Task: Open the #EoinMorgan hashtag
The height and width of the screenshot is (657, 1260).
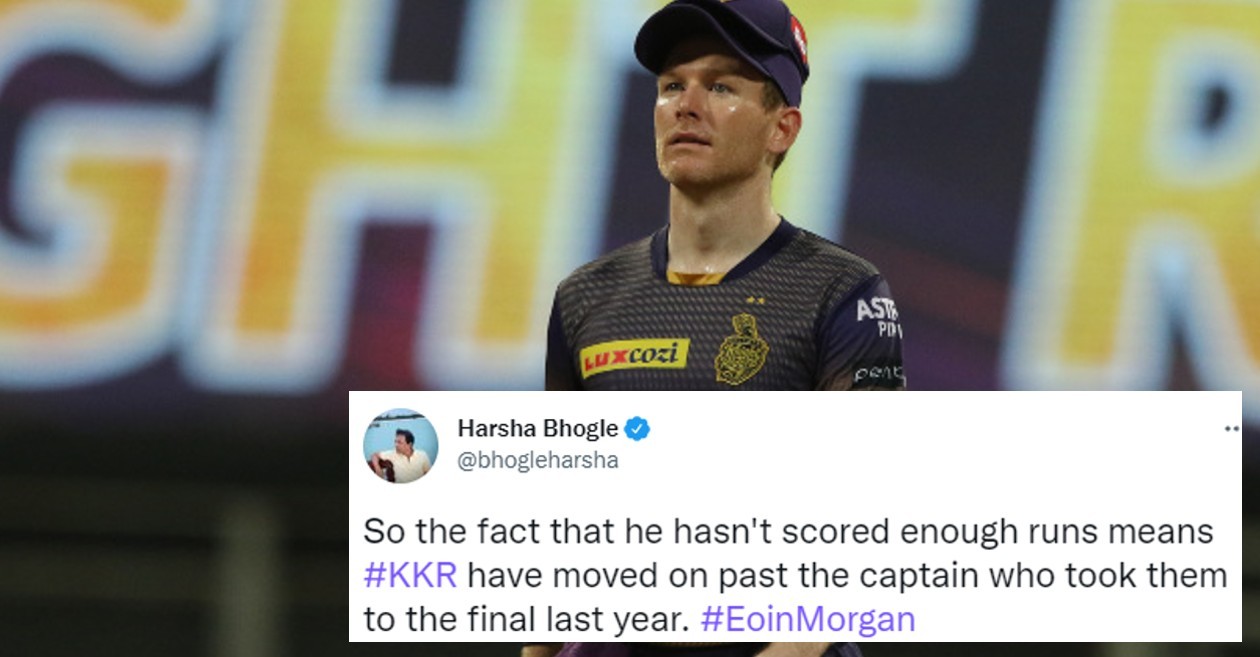Action: [808, 619]
